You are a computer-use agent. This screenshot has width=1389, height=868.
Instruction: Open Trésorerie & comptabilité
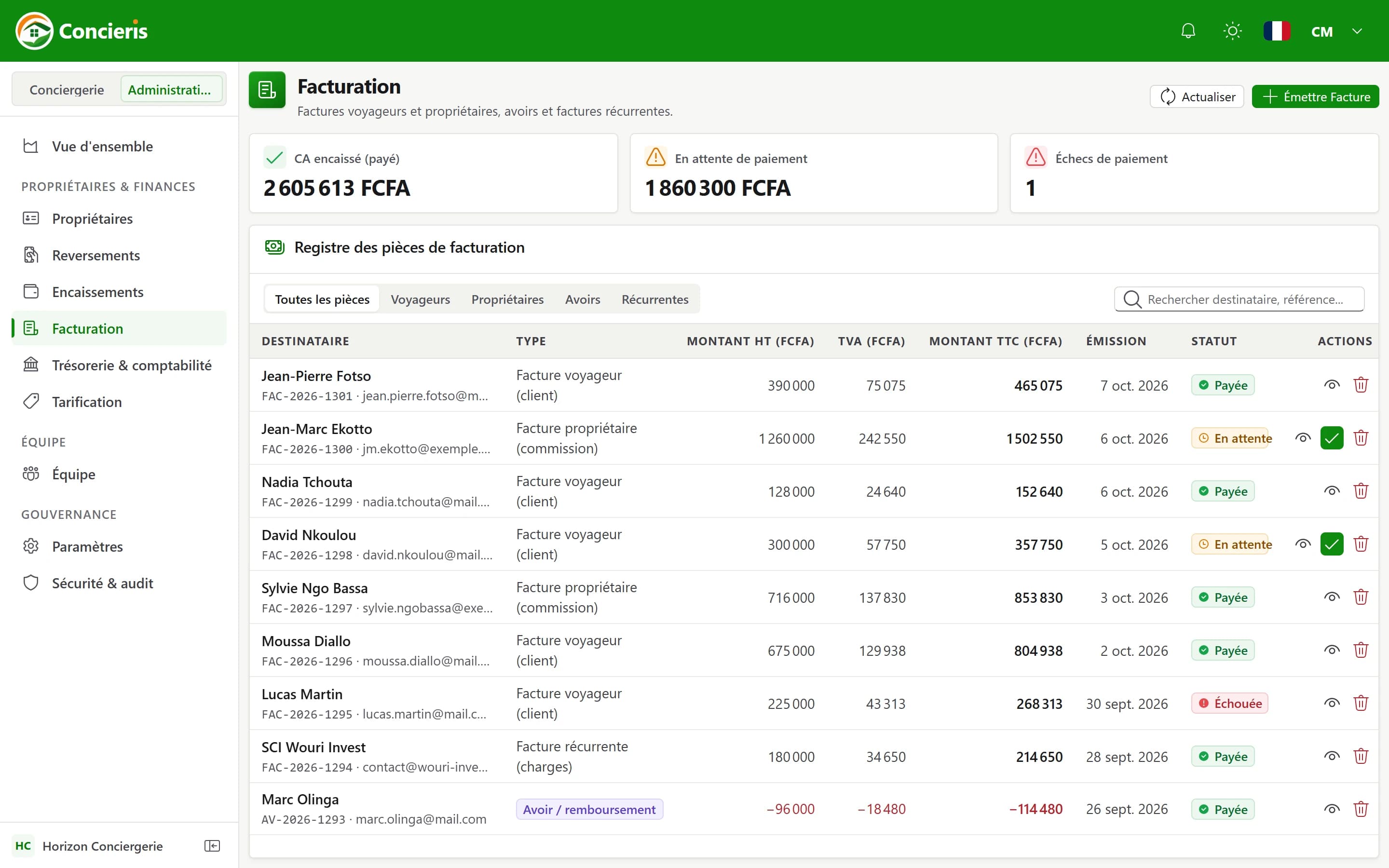point(119,365)
